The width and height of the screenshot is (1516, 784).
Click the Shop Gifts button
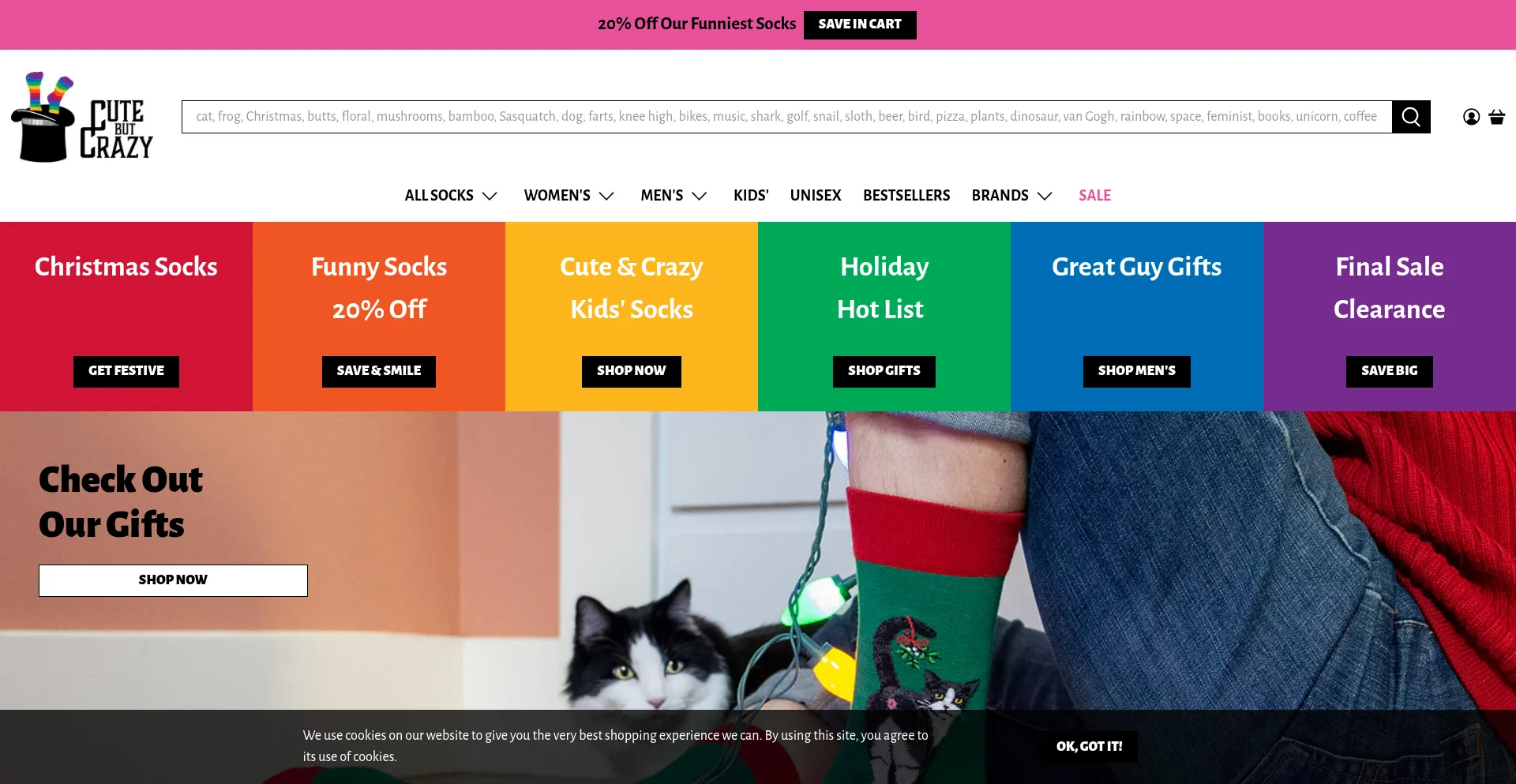pyautogui.click(x=884, y=371)
